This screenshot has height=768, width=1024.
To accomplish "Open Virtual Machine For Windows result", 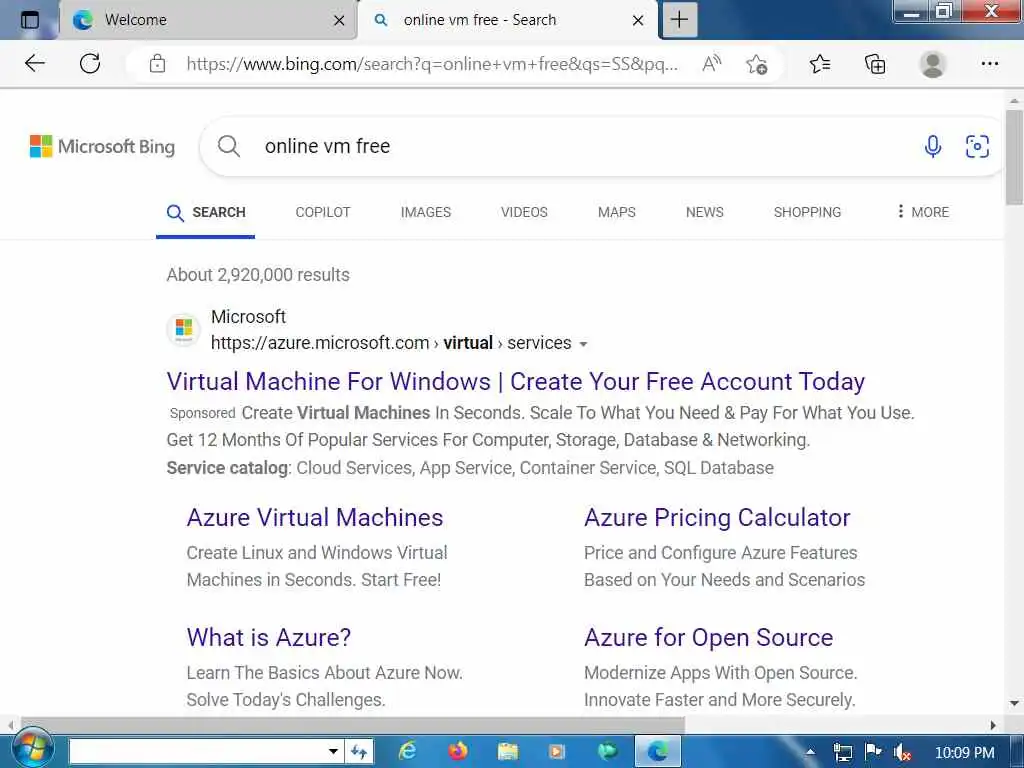I will 515,381.
